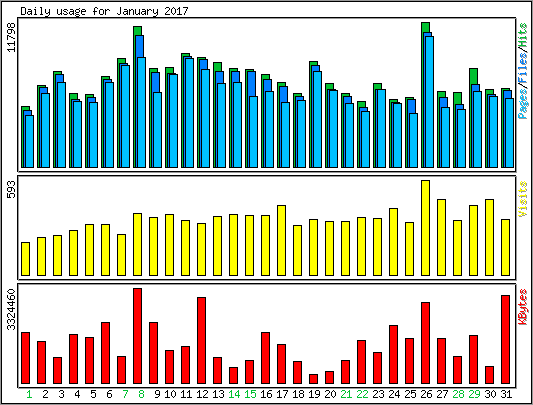Click the cyan Pages bar for day 29
This screenshot has height=405, width=533.
pos(477,129)
